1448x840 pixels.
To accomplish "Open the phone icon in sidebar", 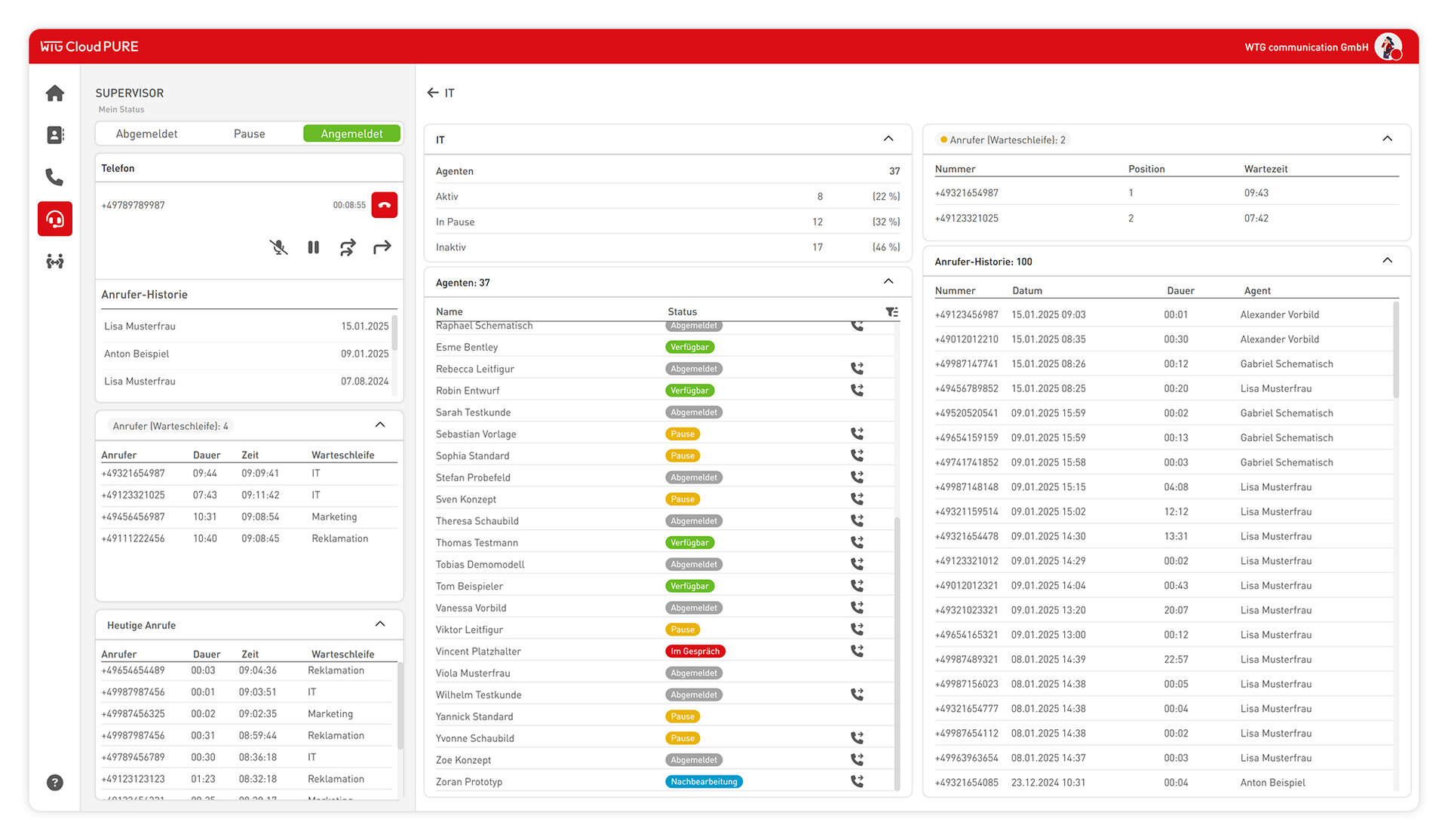I will [55, 177].
